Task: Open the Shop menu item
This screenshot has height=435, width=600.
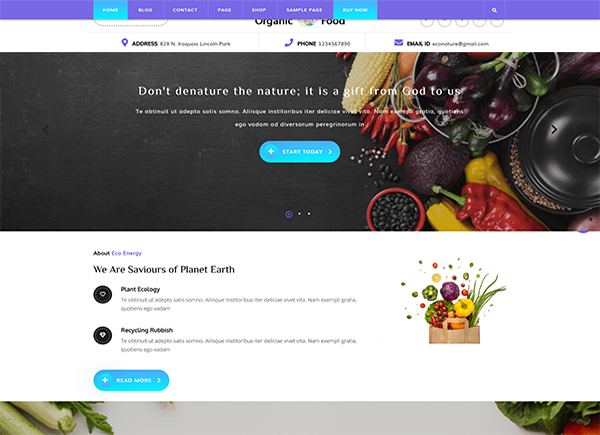Action: [259, 10]
